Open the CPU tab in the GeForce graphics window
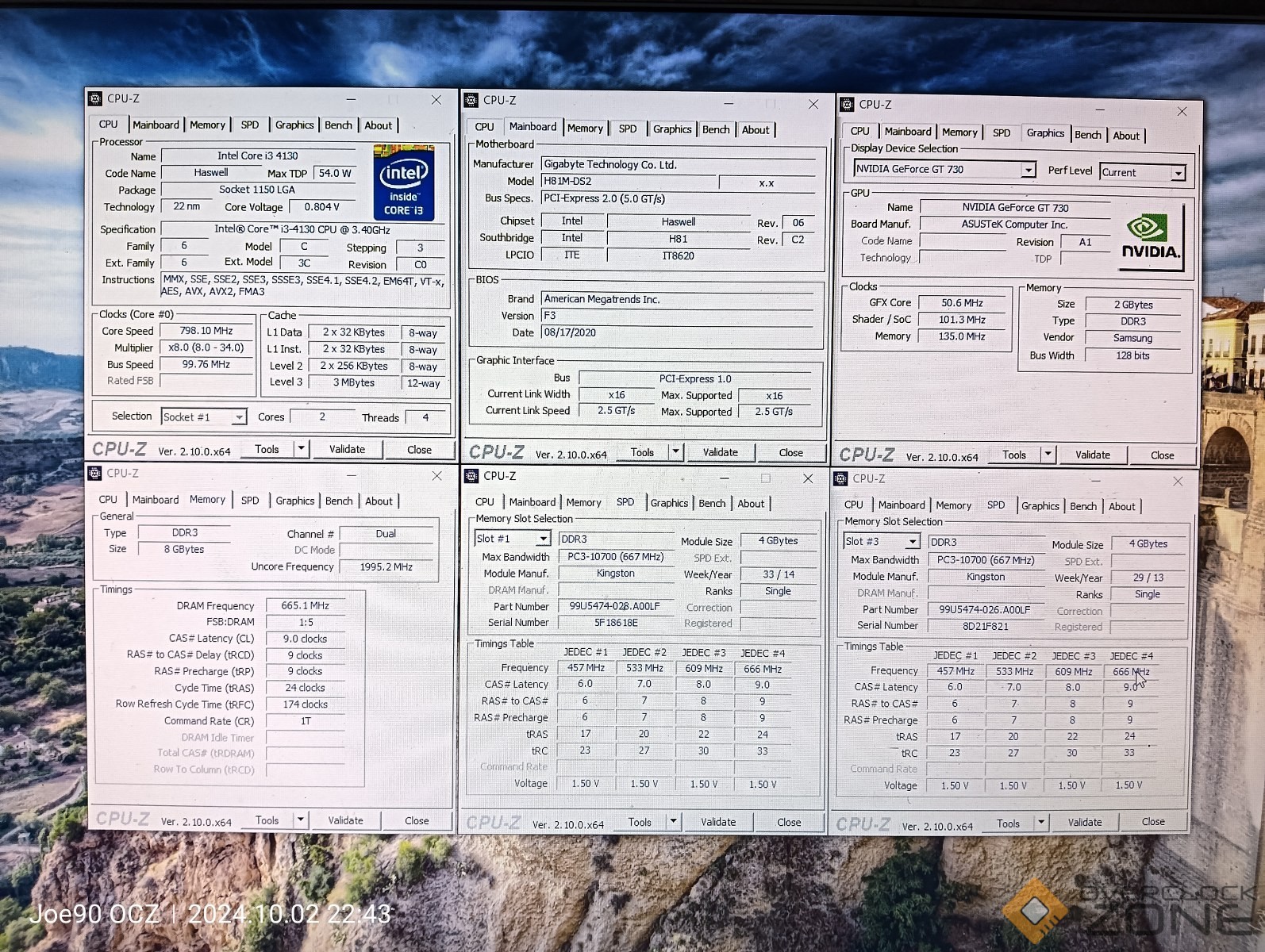The image size is (1265, 952). pos(859,132)
